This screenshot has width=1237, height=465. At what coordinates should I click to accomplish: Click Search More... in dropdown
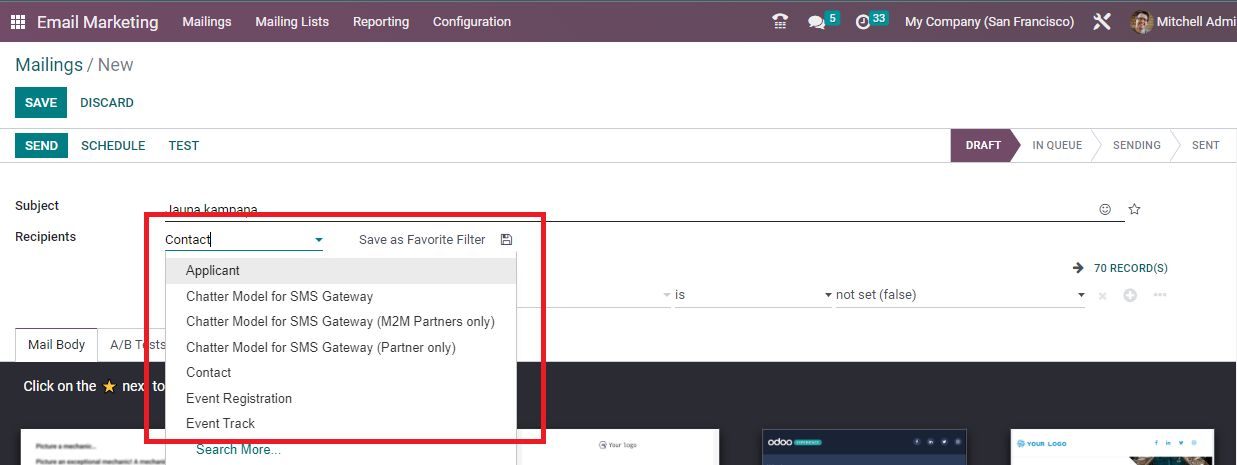point(238,450)
